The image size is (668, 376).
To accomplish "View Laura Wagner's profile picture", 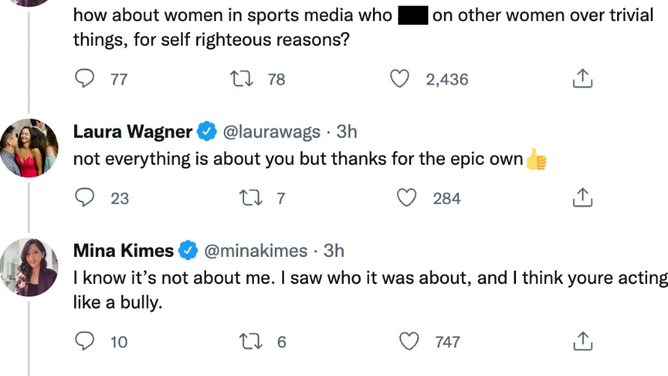I will pos(29,148).
